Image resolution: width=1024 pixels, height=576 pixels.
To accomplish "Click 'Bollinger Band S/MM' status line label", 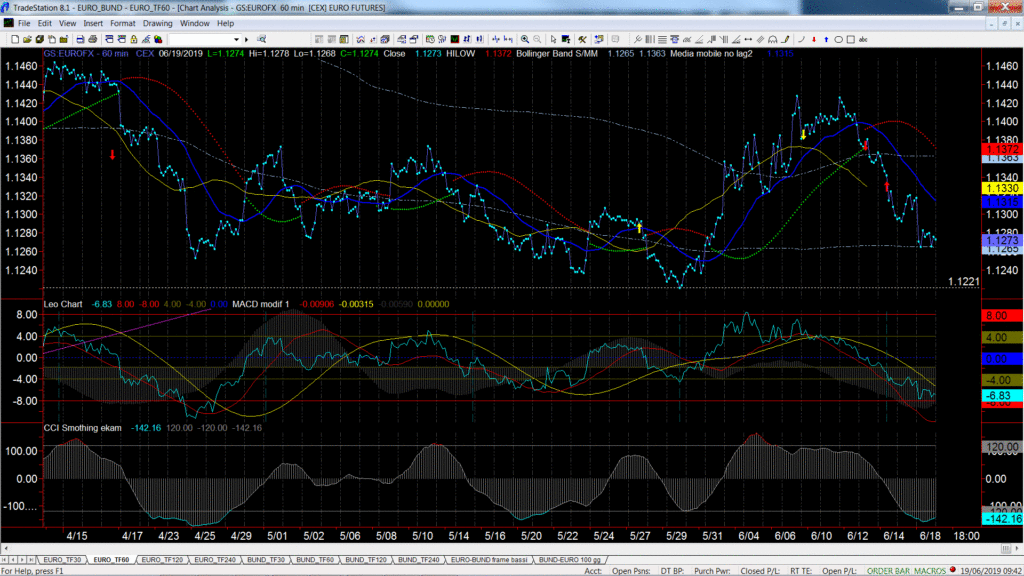I will click(x=556, y=54).
